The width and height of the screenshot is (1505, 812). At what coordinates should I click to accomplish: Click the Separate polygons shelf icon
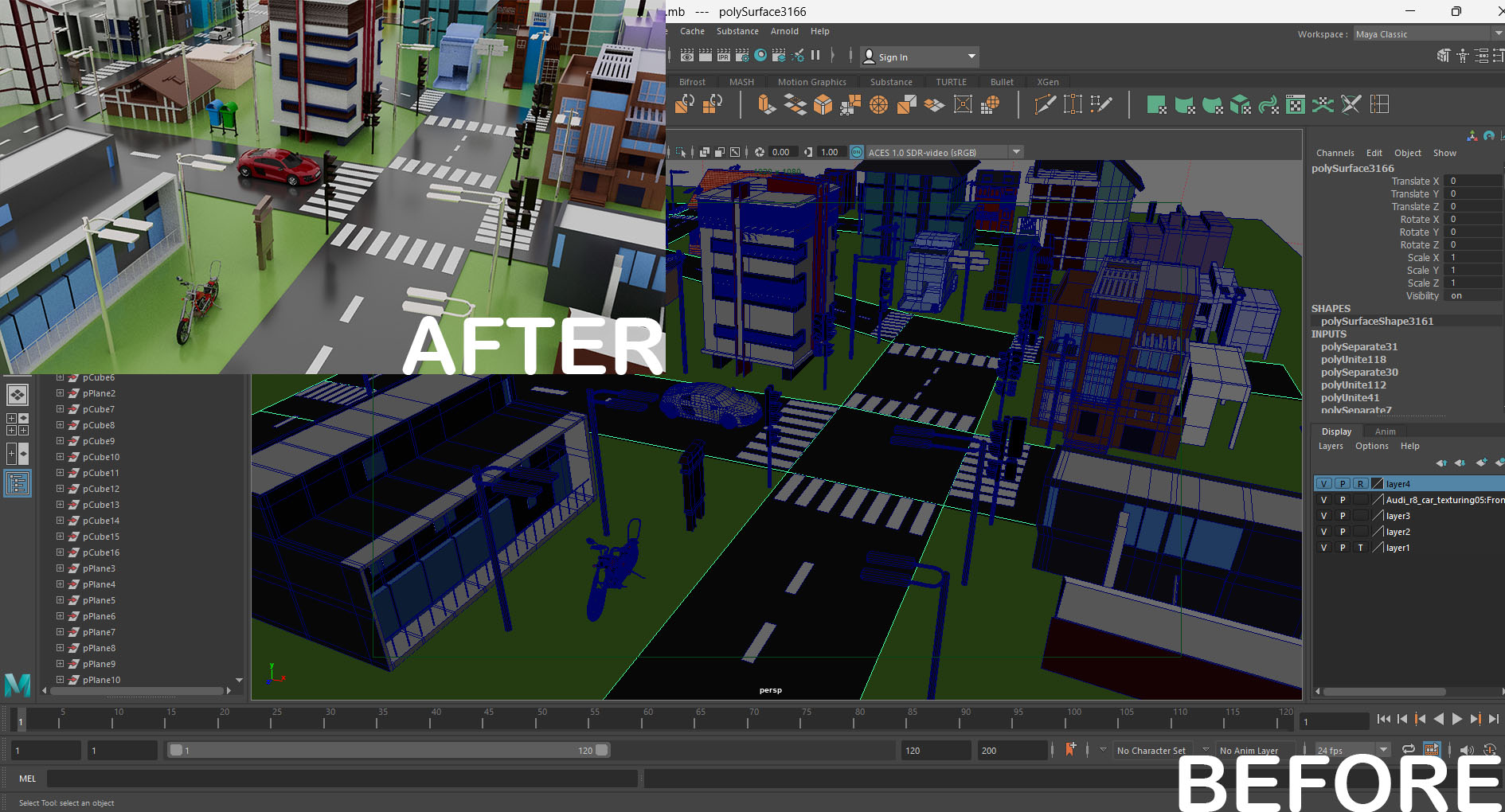point(713,104)
